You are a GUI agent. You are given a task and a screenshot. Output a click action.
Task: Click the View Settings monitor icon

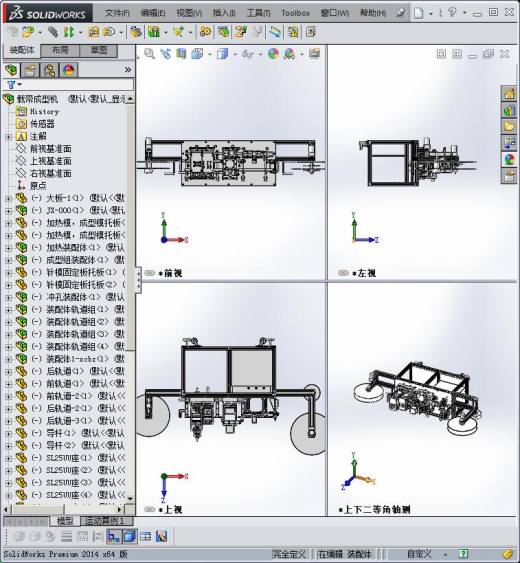click(314, 54)
